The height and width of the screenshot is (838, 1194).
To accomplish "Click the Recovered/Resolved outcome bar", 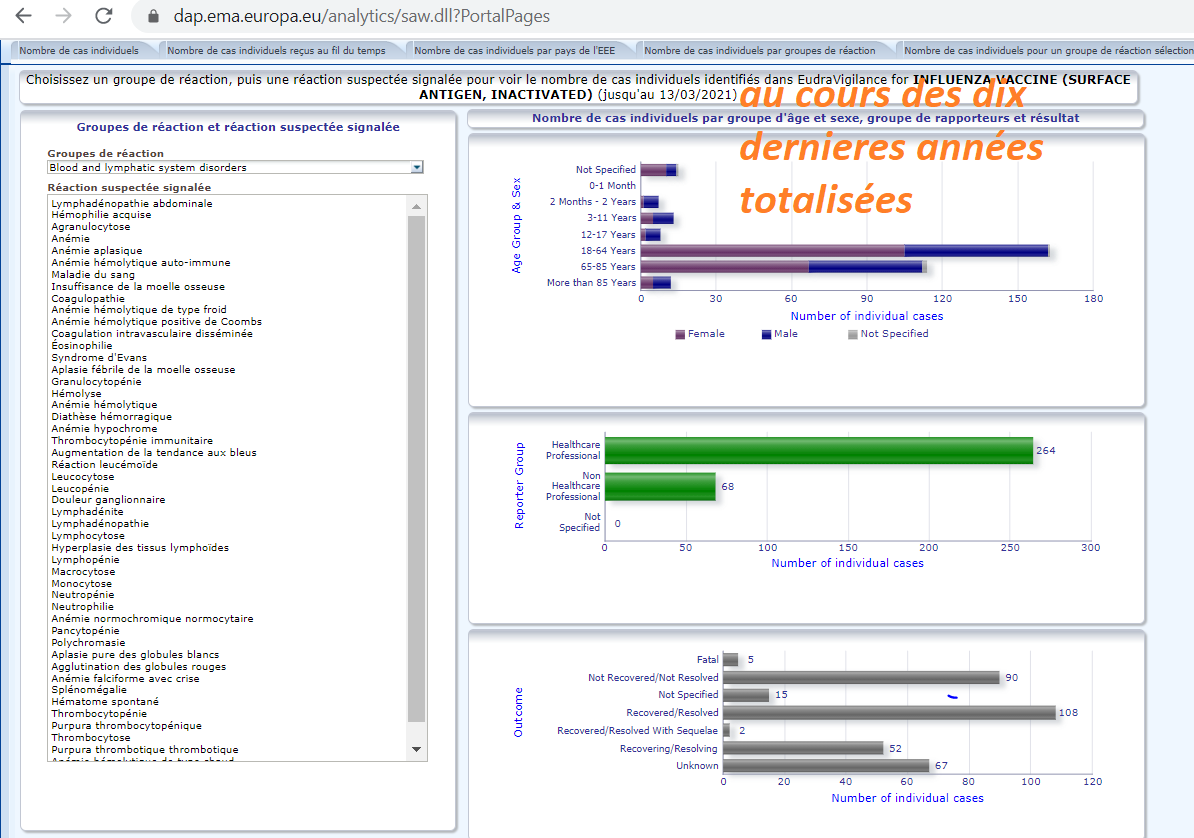I will pyautogui.click(x=889, y=713).
